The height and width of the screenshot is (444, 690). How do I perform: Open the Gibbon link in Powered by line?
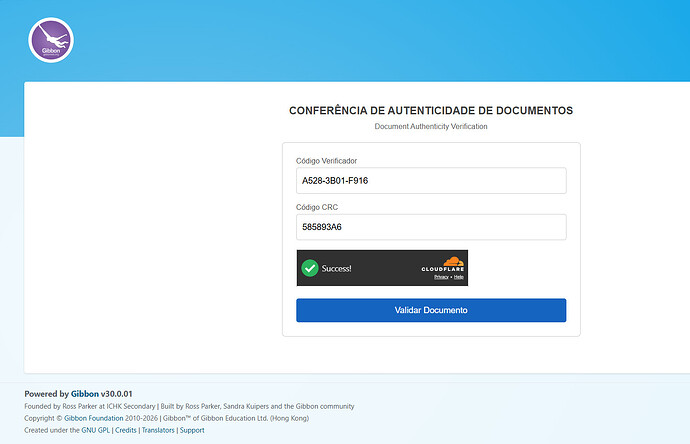click(85, 394)
